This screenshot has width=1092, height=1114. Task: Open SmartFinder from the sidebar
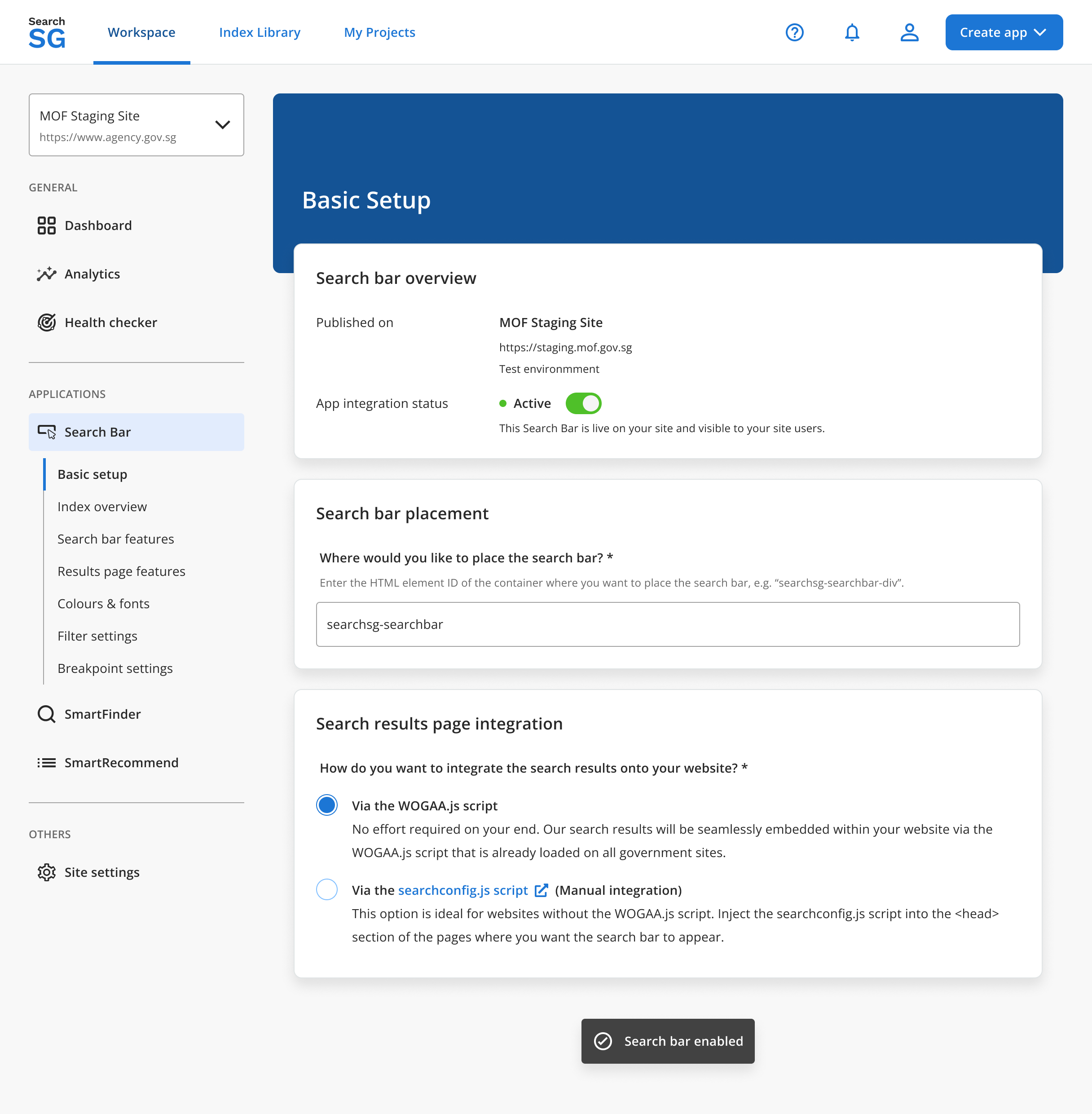(x=103, y=714)
